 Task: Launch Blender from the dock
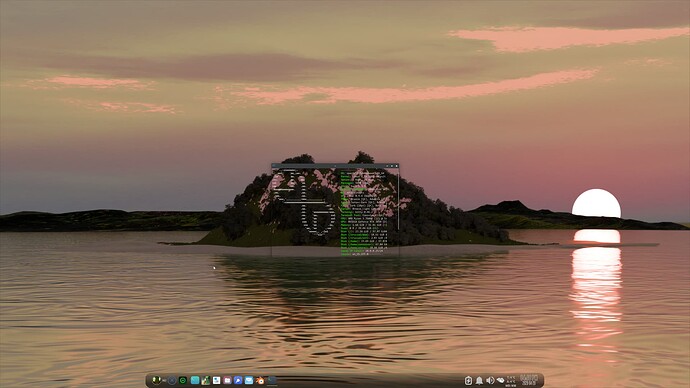pos(260,380)
